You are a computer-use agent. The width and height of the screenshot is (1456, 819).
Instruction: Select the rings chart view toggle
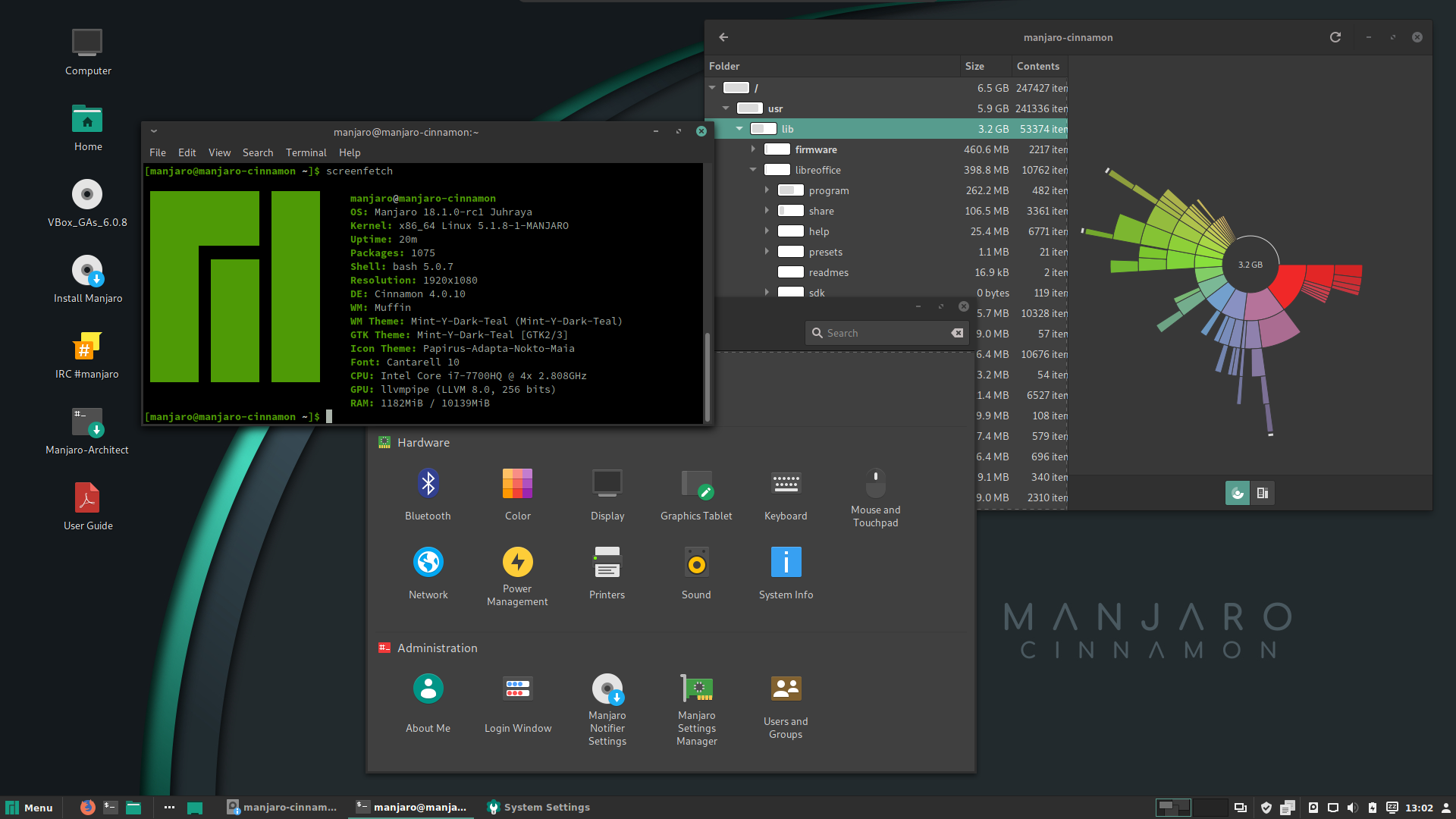click(x=1238, y=492)
